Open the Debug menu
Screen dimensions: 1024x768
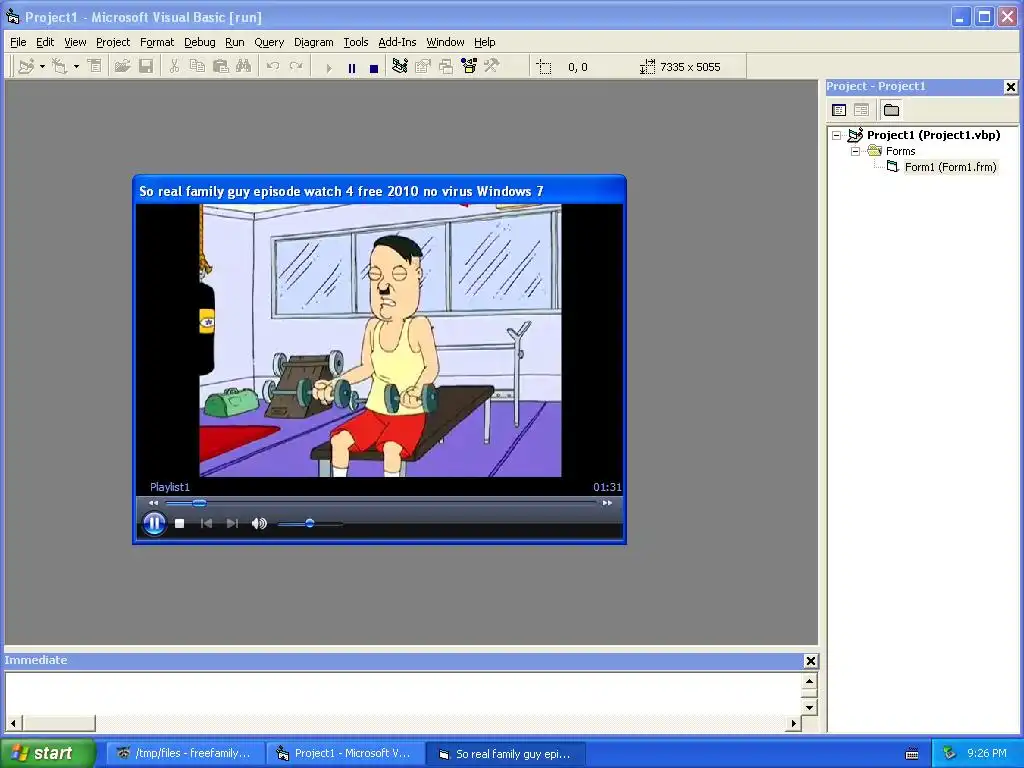(200, 42)
